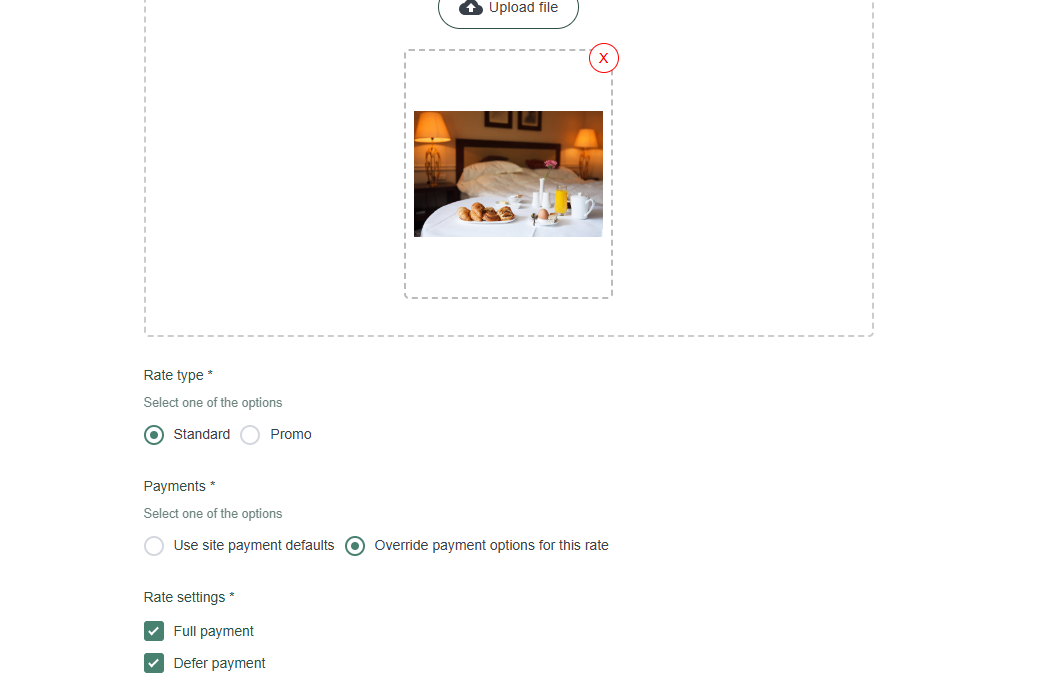Choose the Promo rate type radio
The image size is (1042, 692).
point(250,435)
